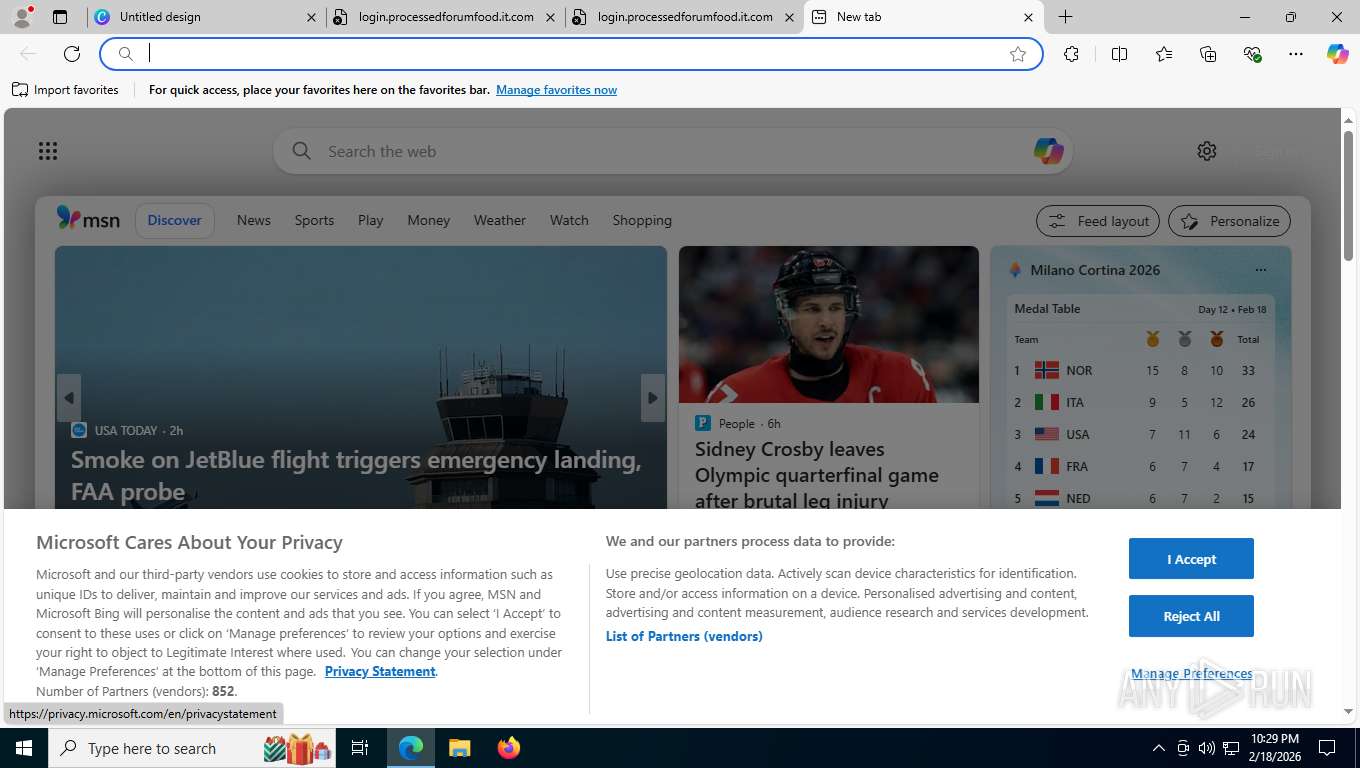Viewport: 1360px width, 768px height.
Task: Open the tab actions menu icon
Action: [60, 17]
